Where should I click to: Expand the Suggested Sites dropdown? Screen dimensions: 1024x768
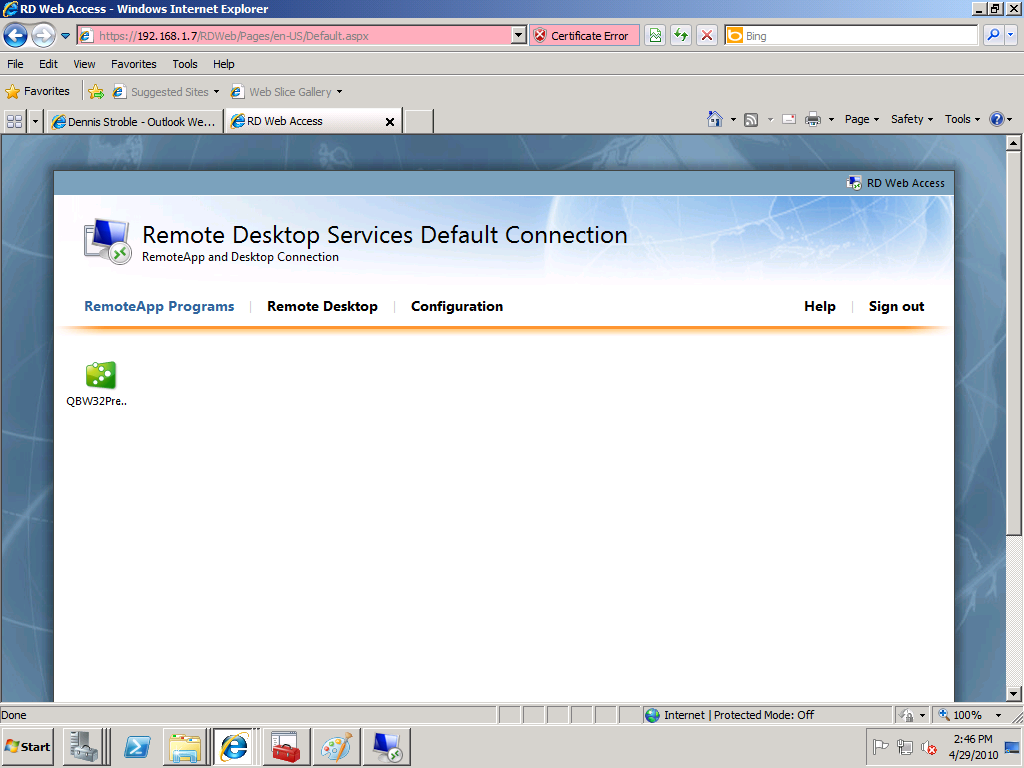216,91
